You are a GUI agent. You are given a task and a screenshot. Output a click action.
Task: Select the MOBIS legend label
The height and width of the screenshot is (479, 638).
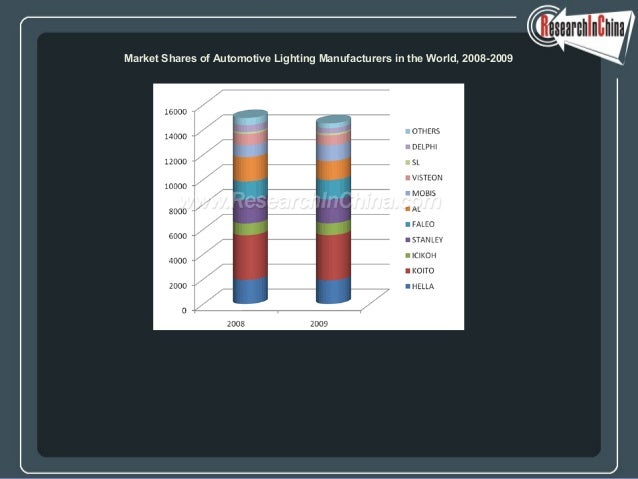tap(424, 193)
